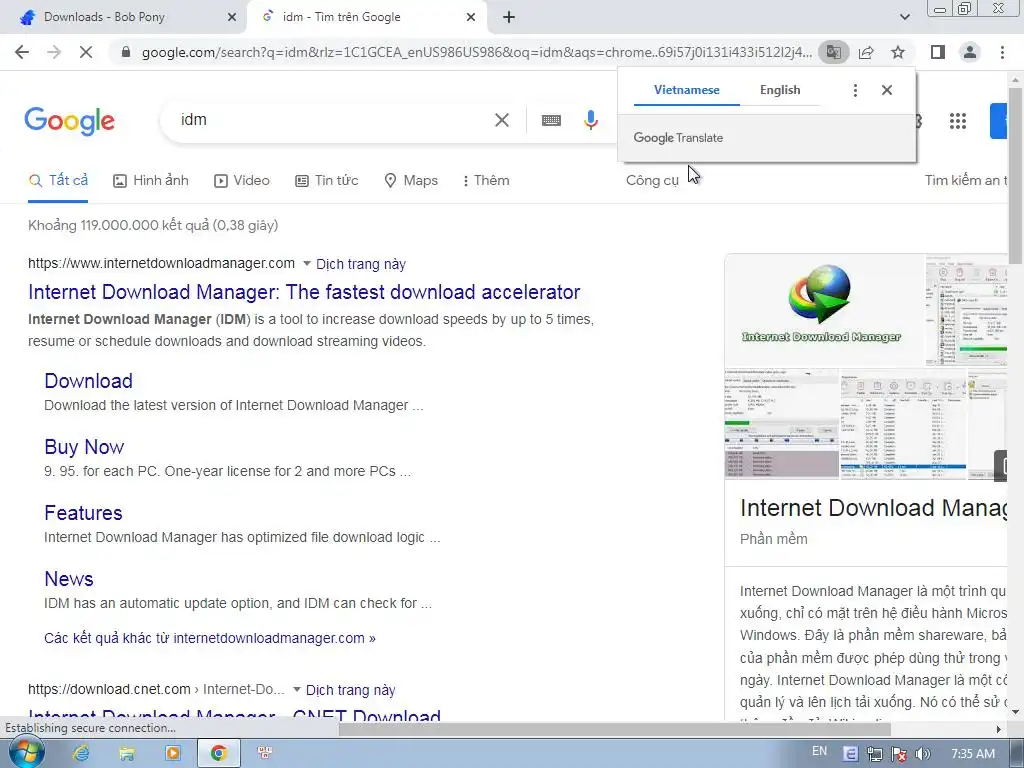Screen dimensions: 1024x768
Task: Switch to Downloads - Bob Pony tab
Action: click(124, 18)
